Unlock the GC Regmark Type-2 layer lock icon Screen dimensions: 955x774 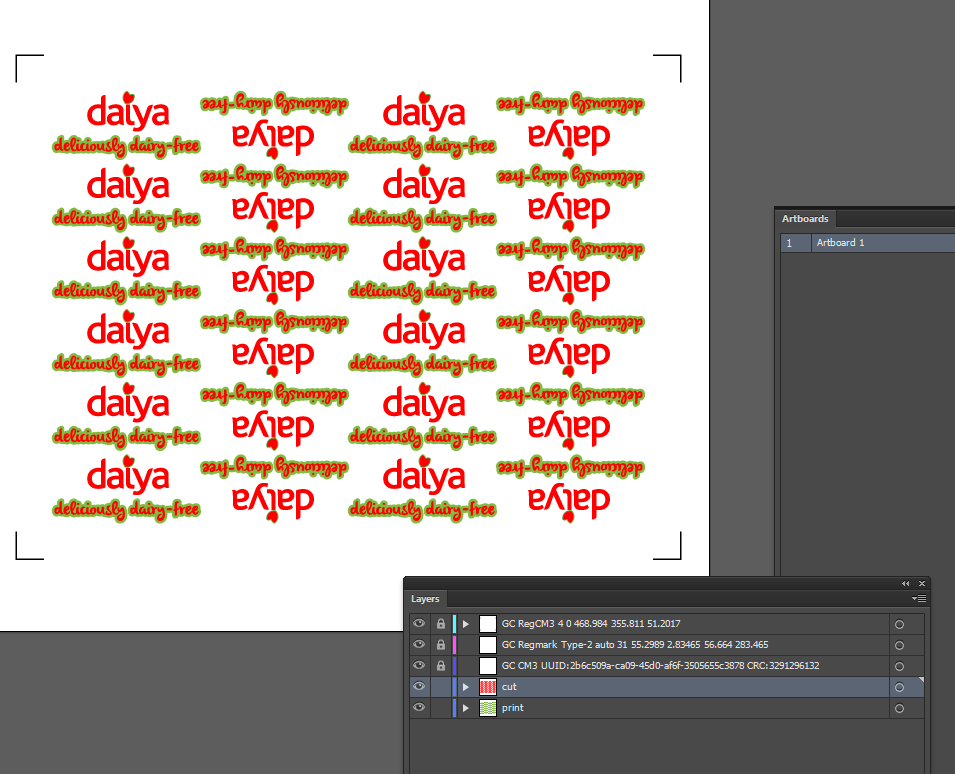tap(440, 644)
